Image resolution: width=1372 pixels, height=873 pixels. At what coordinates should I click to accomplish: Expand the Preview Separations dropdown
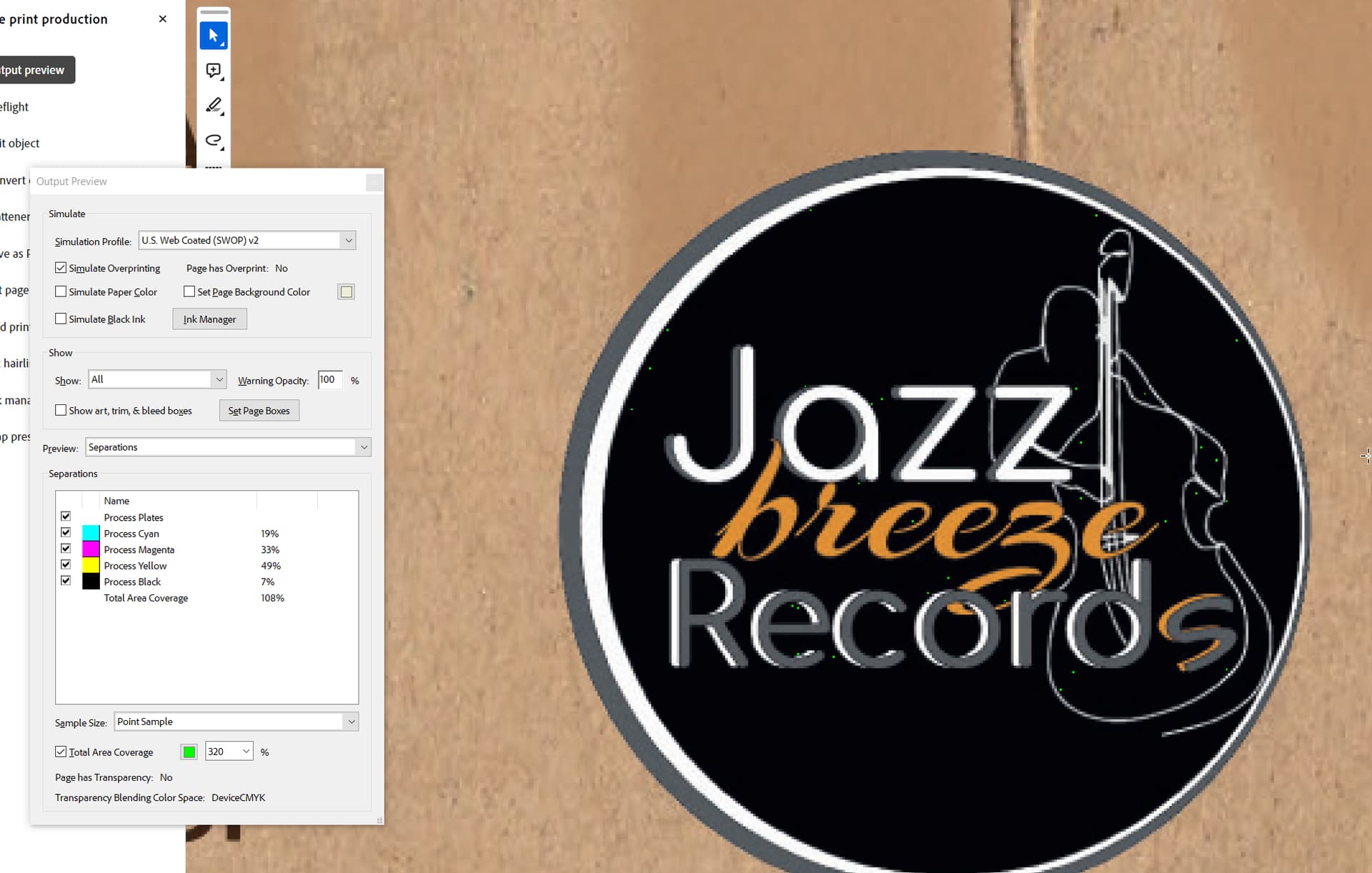228,447
